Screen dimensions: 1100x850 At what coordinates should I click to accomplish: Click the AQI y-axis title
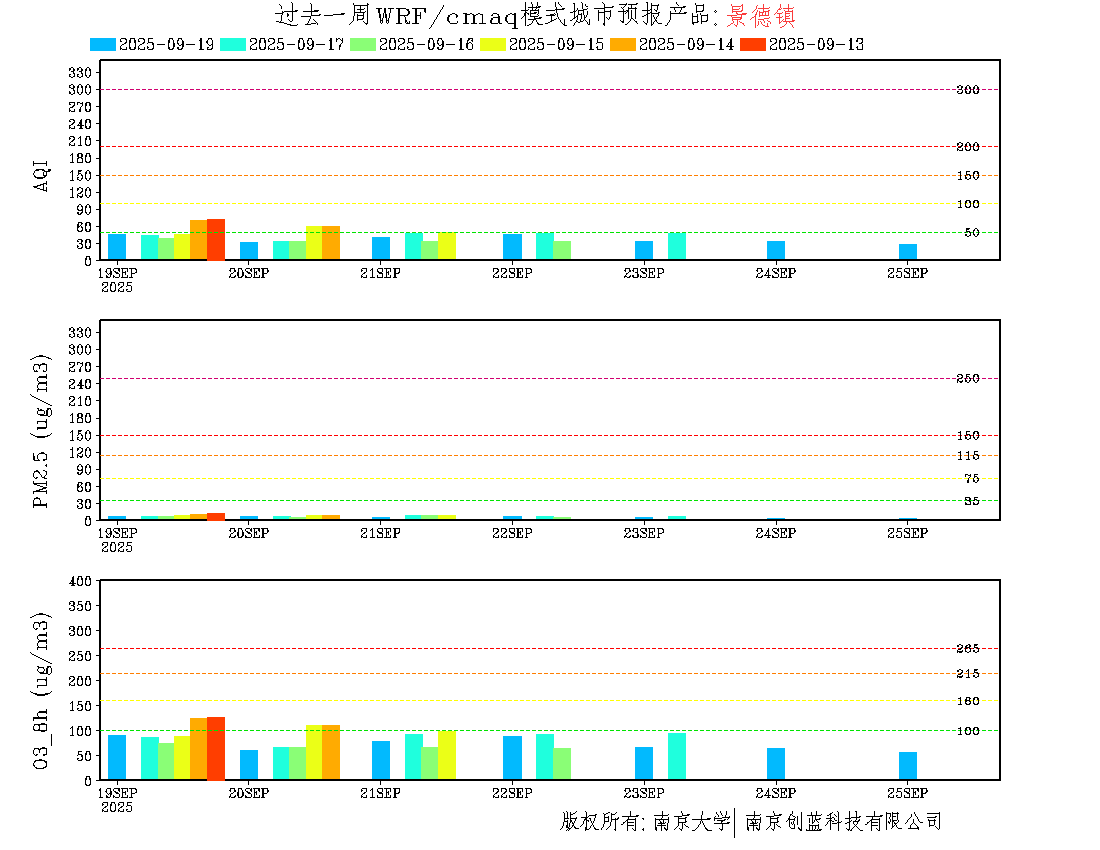(41, 175)
